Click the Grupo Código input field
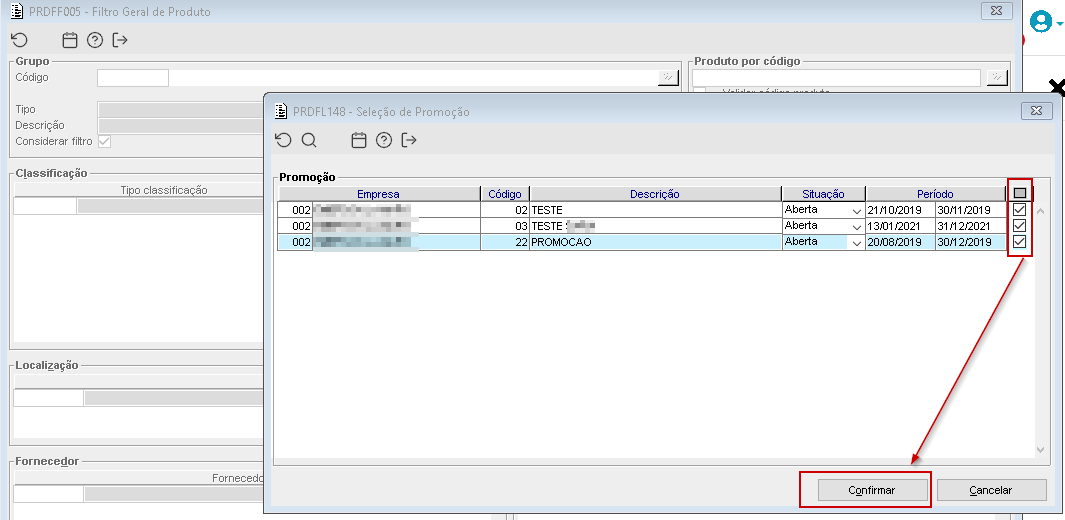Screen dimensions: 1065x520 (x=132, y=77)
